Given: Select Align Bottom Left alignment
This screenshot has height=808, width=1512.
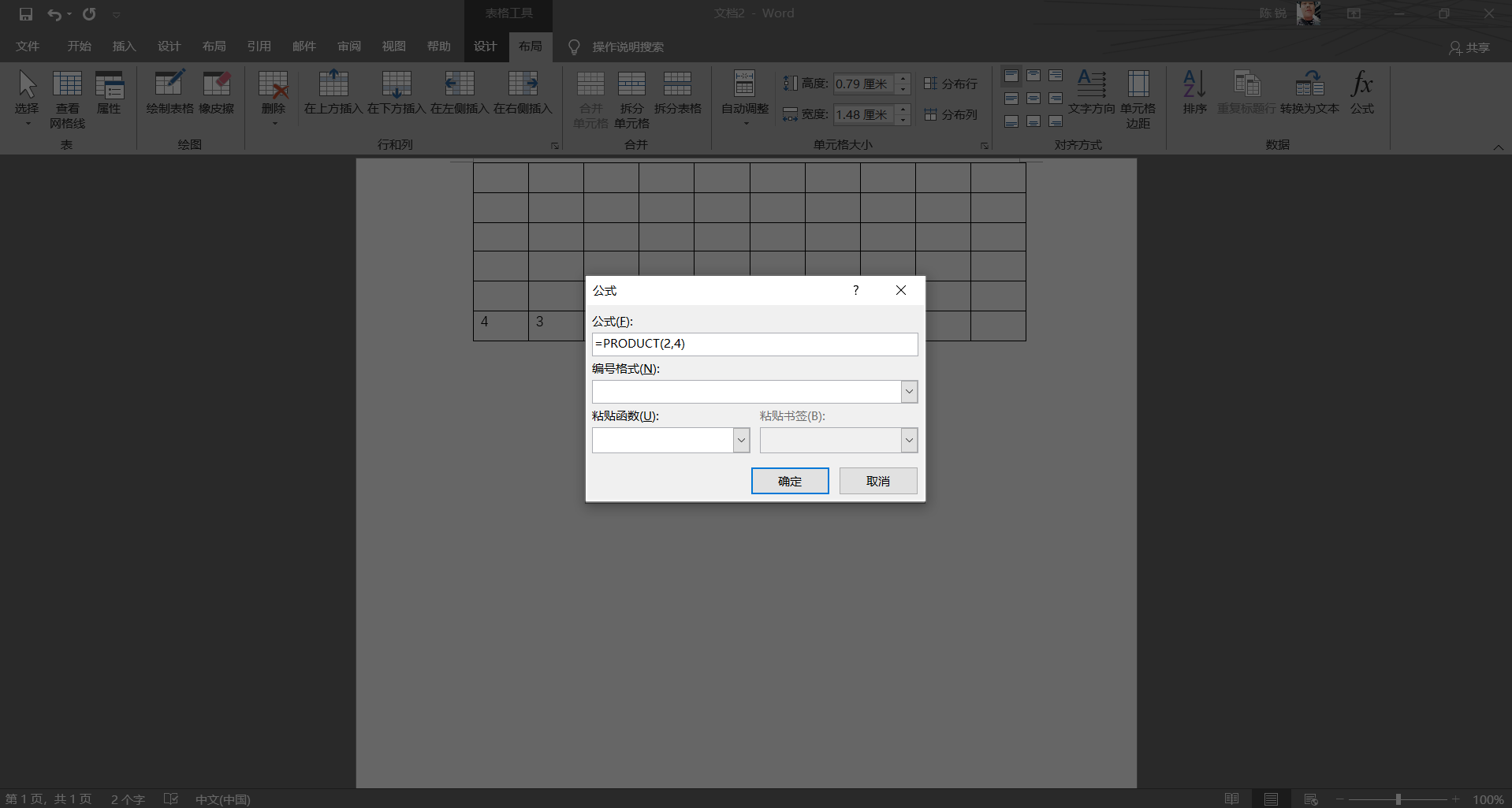Looking at the screenshot, I should coord(1011,121).
